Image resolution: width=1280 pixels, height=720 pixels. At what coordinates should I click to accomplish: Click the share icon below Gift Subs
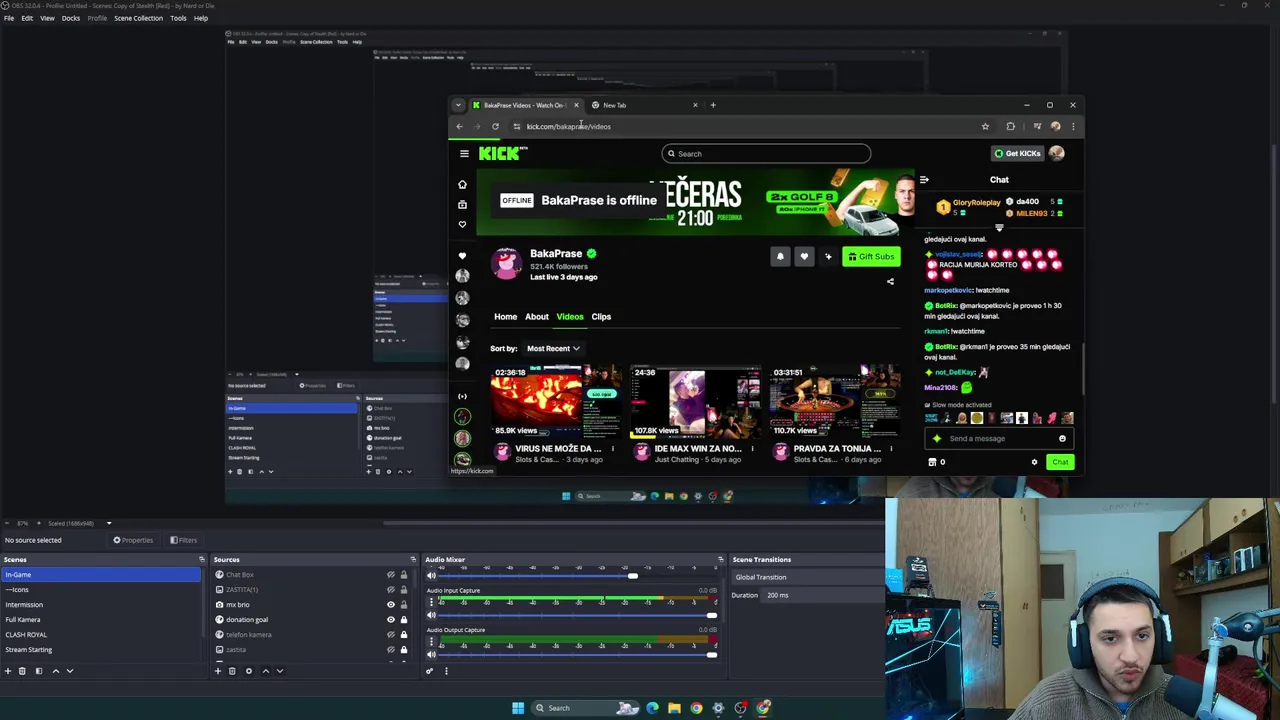coord(890,282)
